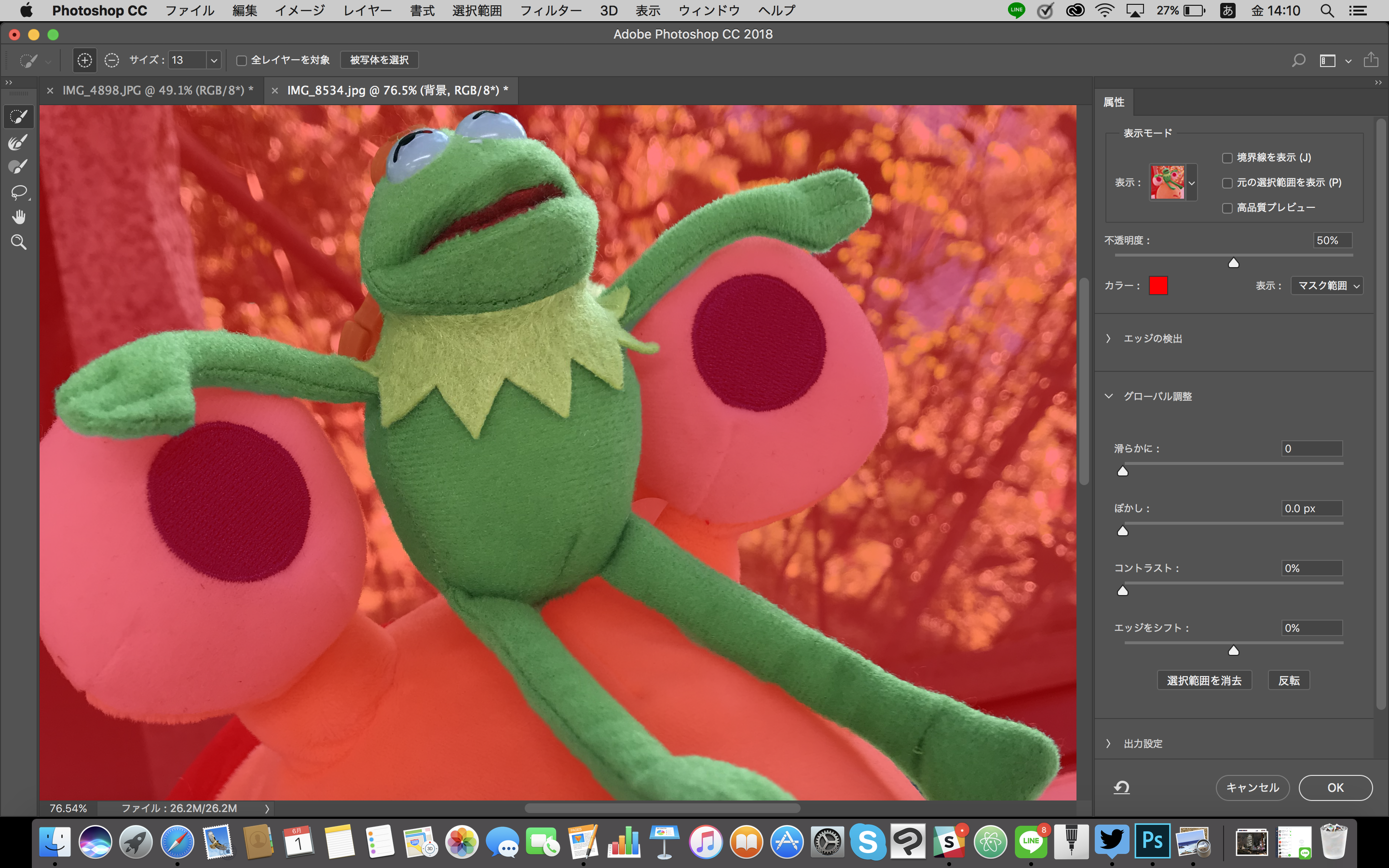The height and width of the screenshot is (868, 1389).
Task: Click the 被写体を選択 button
Action: [380, 60]
